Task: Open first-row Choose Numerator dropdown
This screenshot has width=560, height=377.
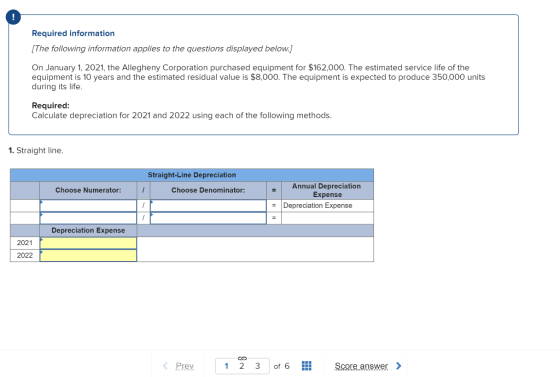Action: pos(88,205)
